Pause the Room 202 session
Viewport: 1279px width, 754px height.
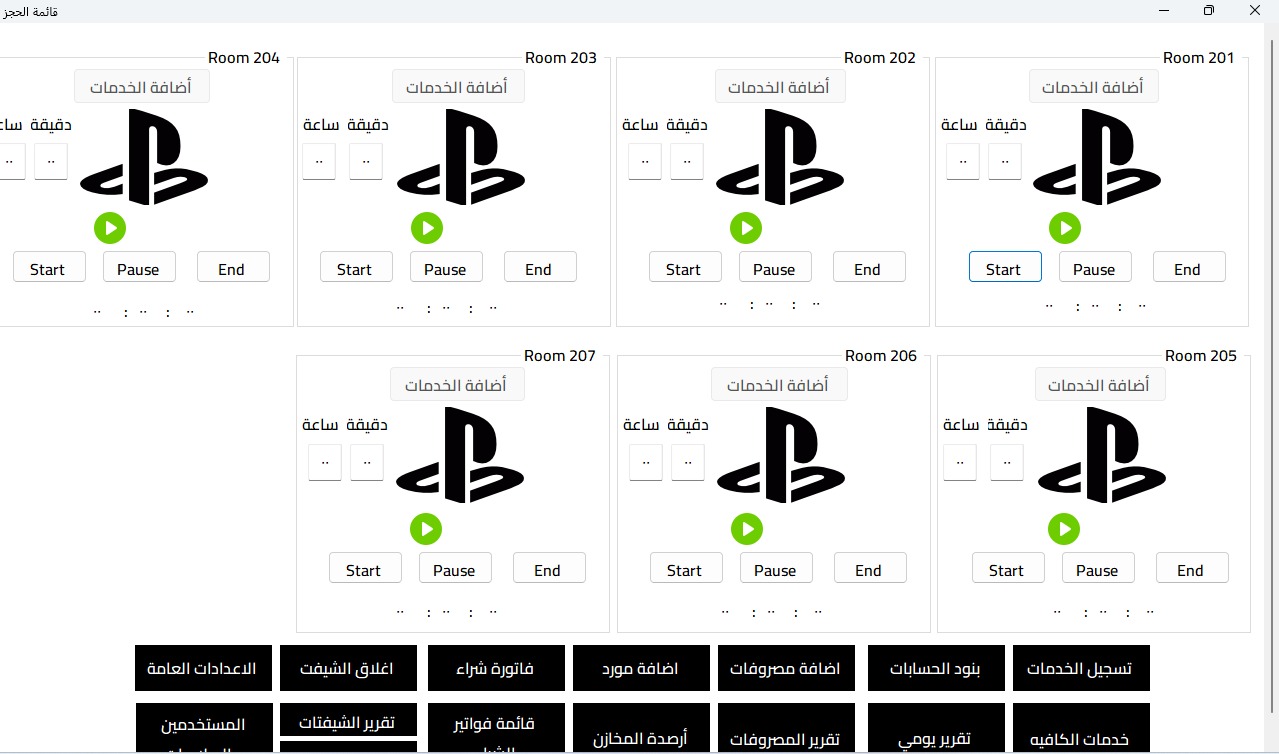[775, 268]
